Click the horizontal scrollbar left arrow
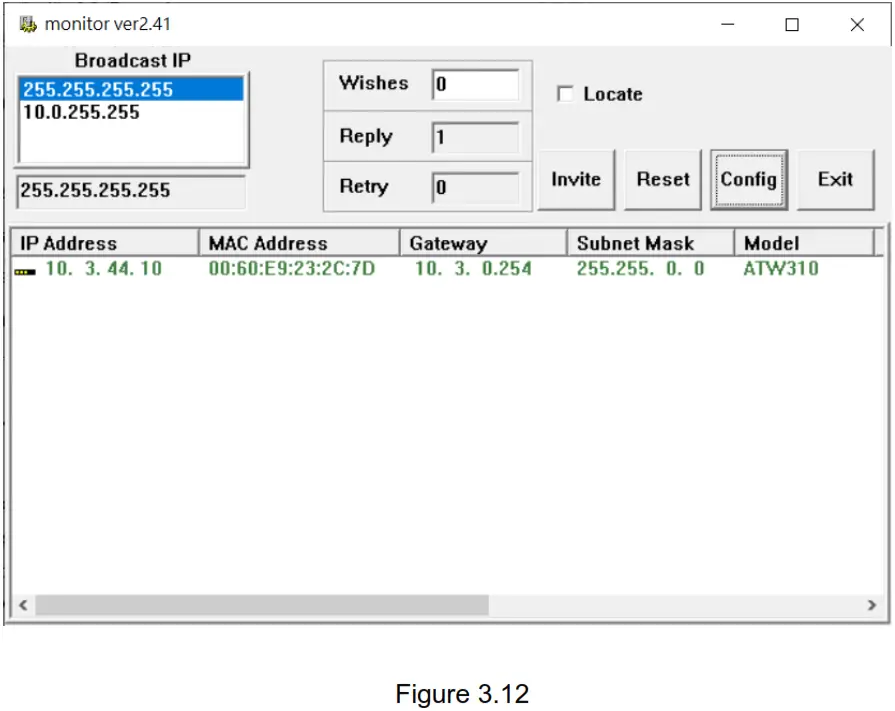The height and width of the screenshot is (711, 895). [x=23, y=605]
